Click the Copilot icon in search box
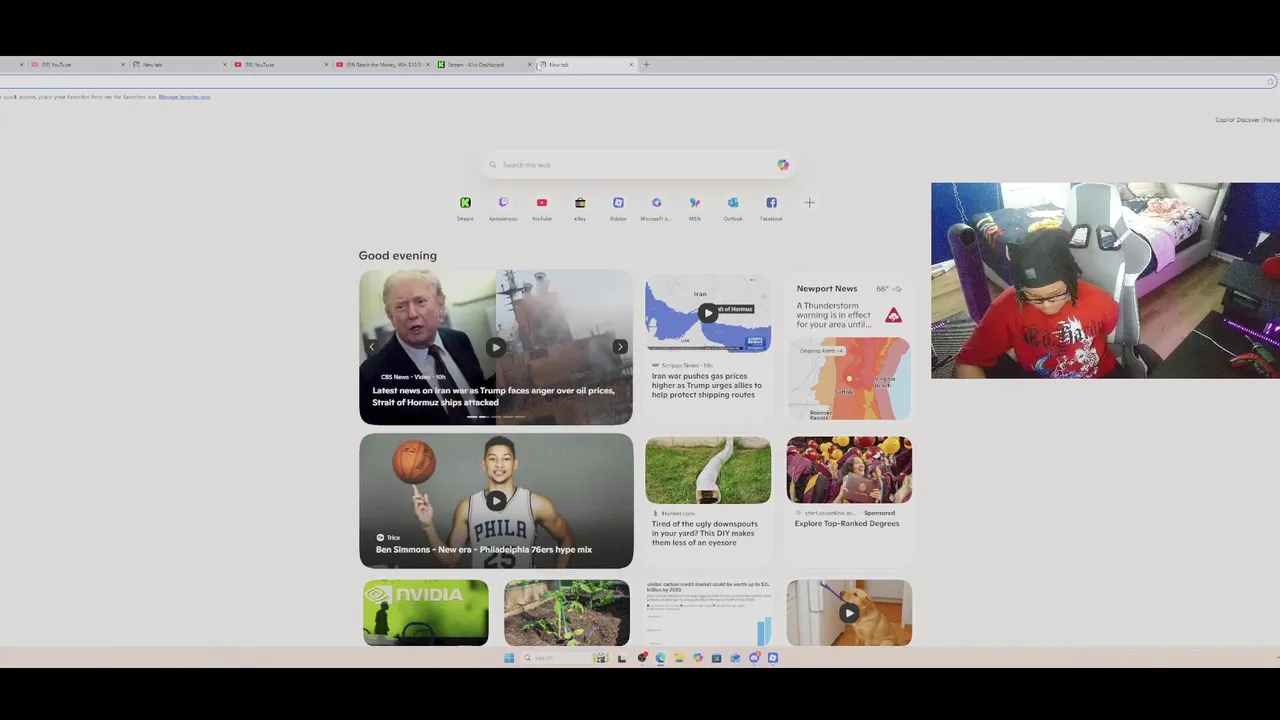The height and width of the screenshot is (720, 1280). point(783,165)
